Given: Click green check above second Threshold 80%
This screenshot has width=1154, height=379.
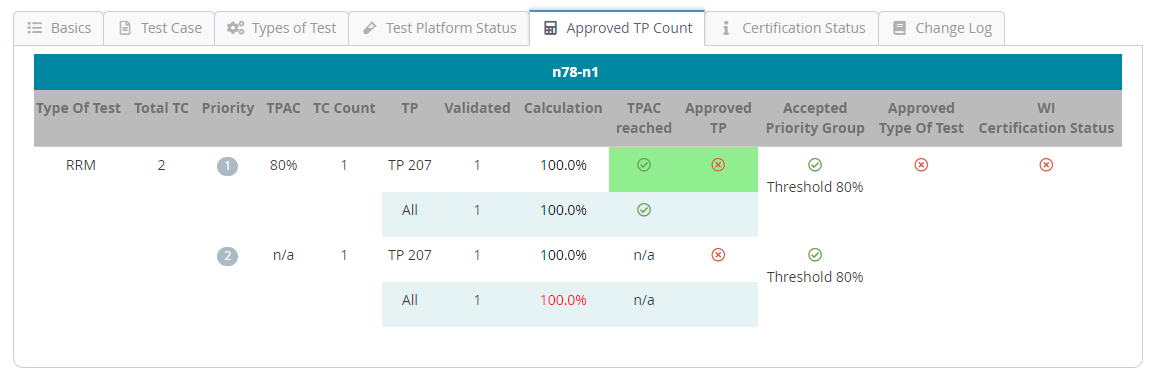Looking at the screenshot, I should 815,255.
